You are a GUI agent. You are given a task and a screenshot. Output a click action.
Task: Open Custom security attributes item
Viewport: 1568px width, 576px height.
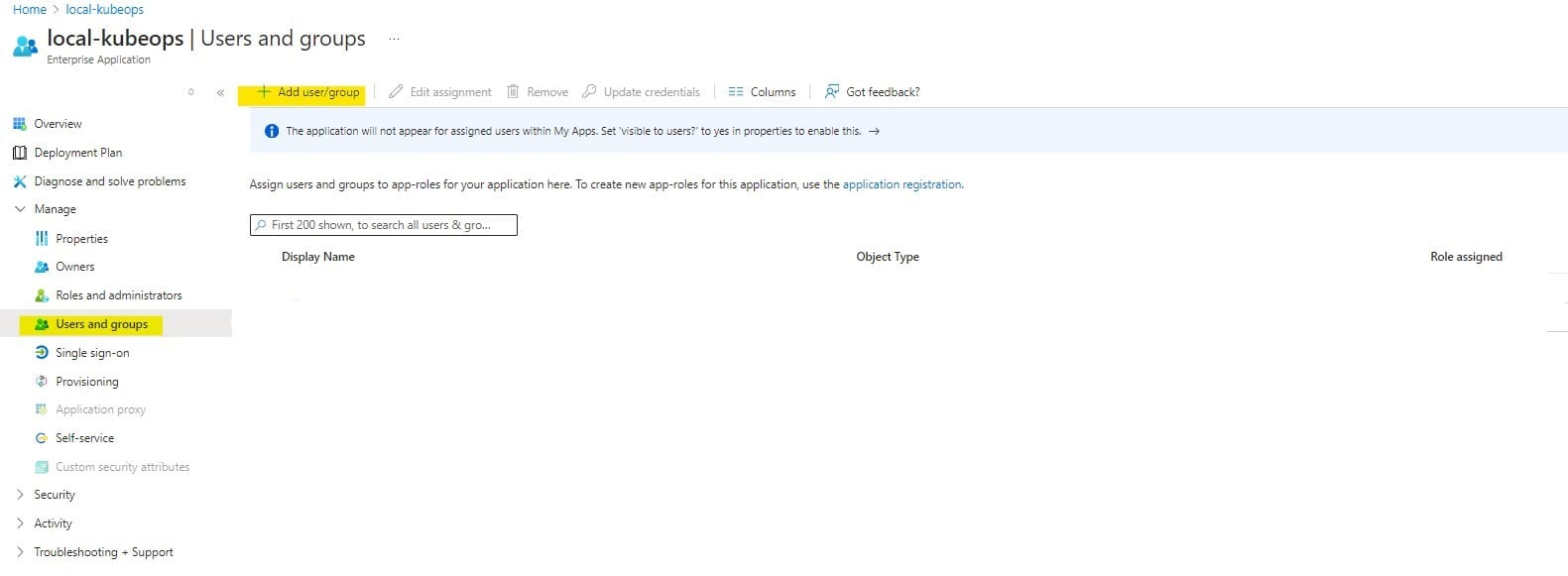(122, 467)
